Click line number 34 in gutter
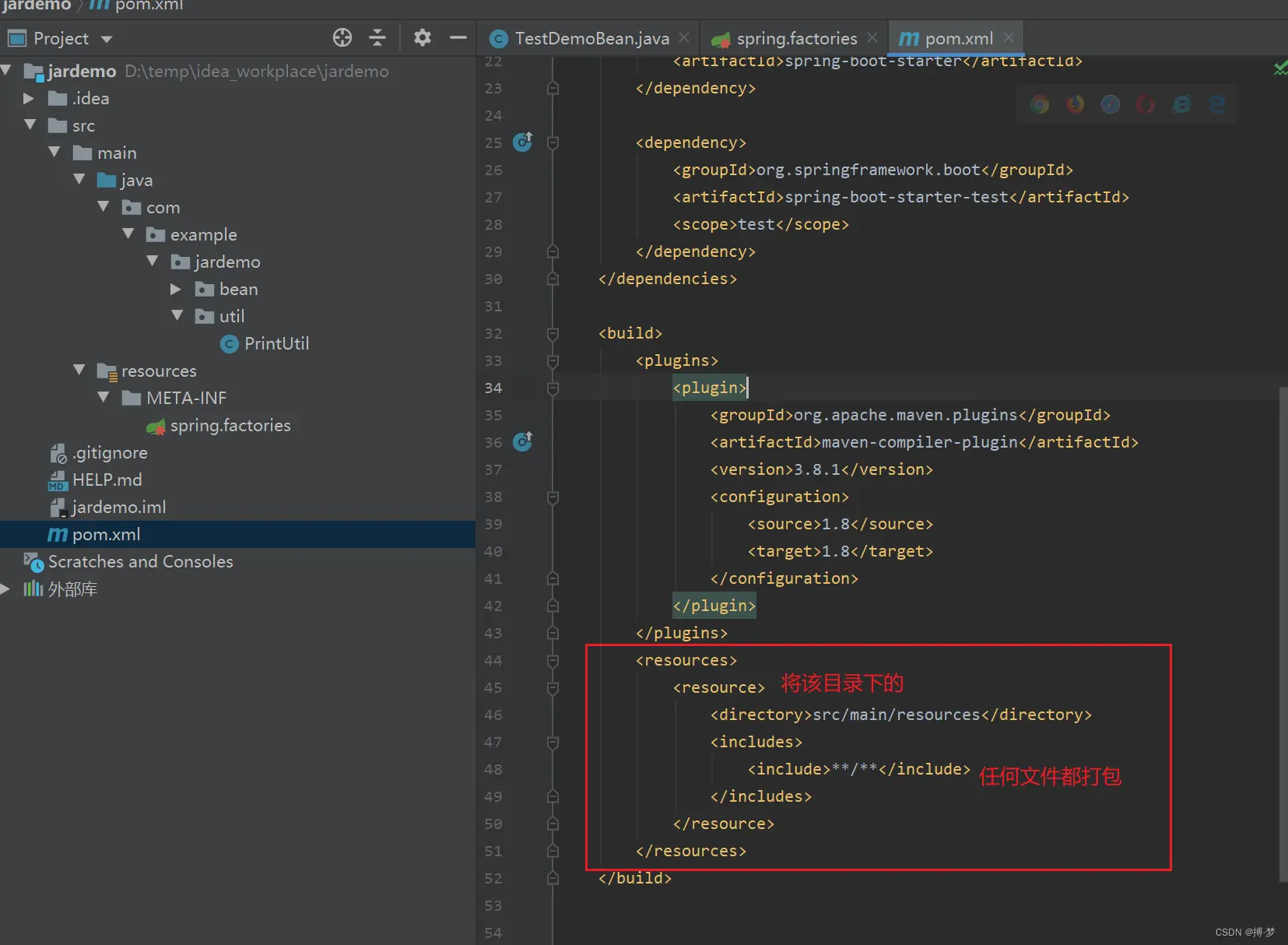The height and width of the screenshot is (945, 1288). (493, 388)
